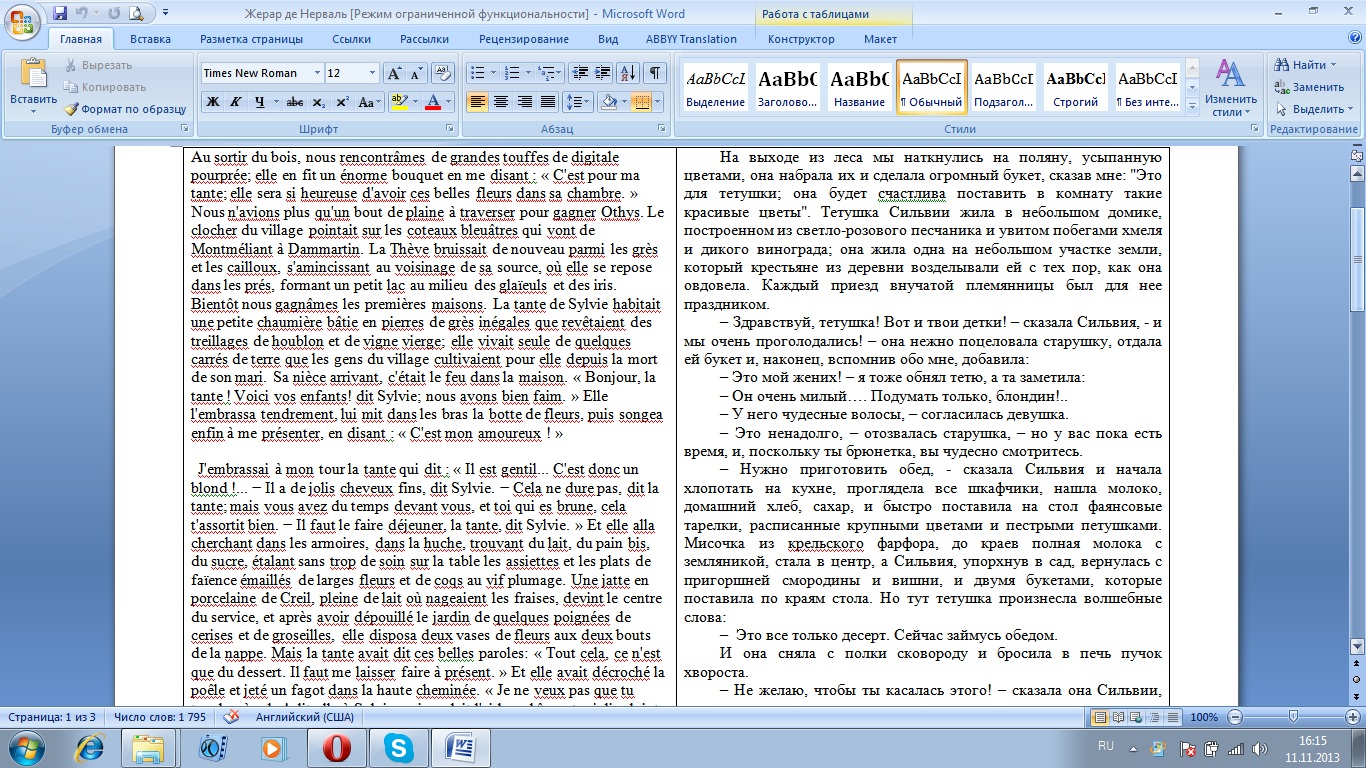Increase the paragraph indent
The image size is (1366, 768).
tap(602, 73)
